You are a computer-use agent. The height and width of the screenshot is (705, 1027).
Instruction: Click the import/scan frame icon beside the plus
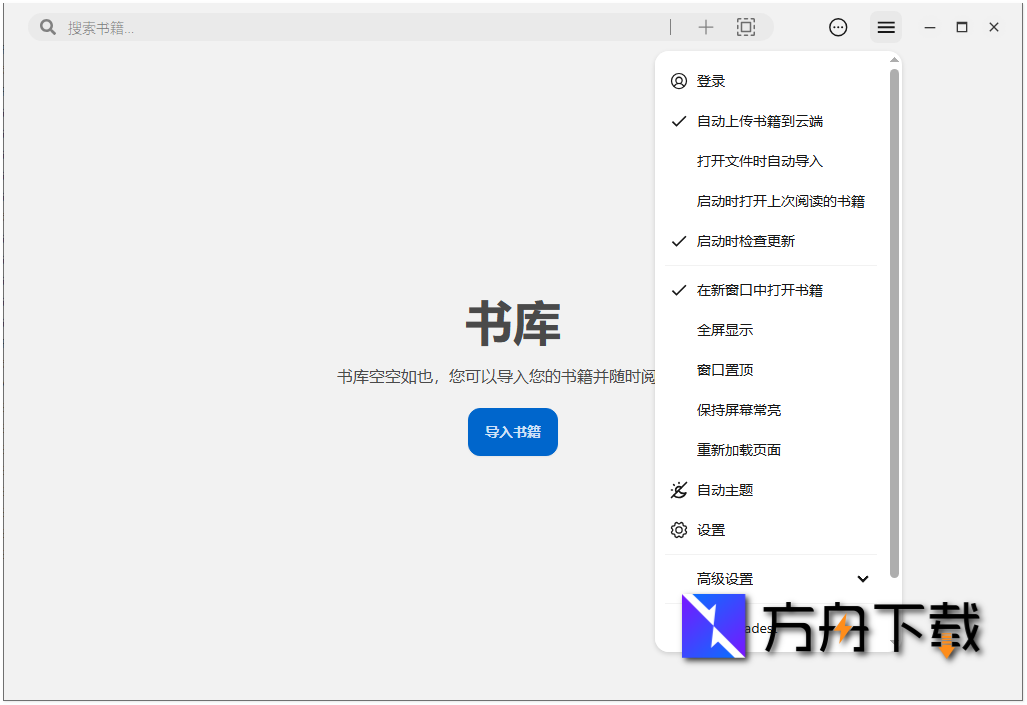pos(746,27)
